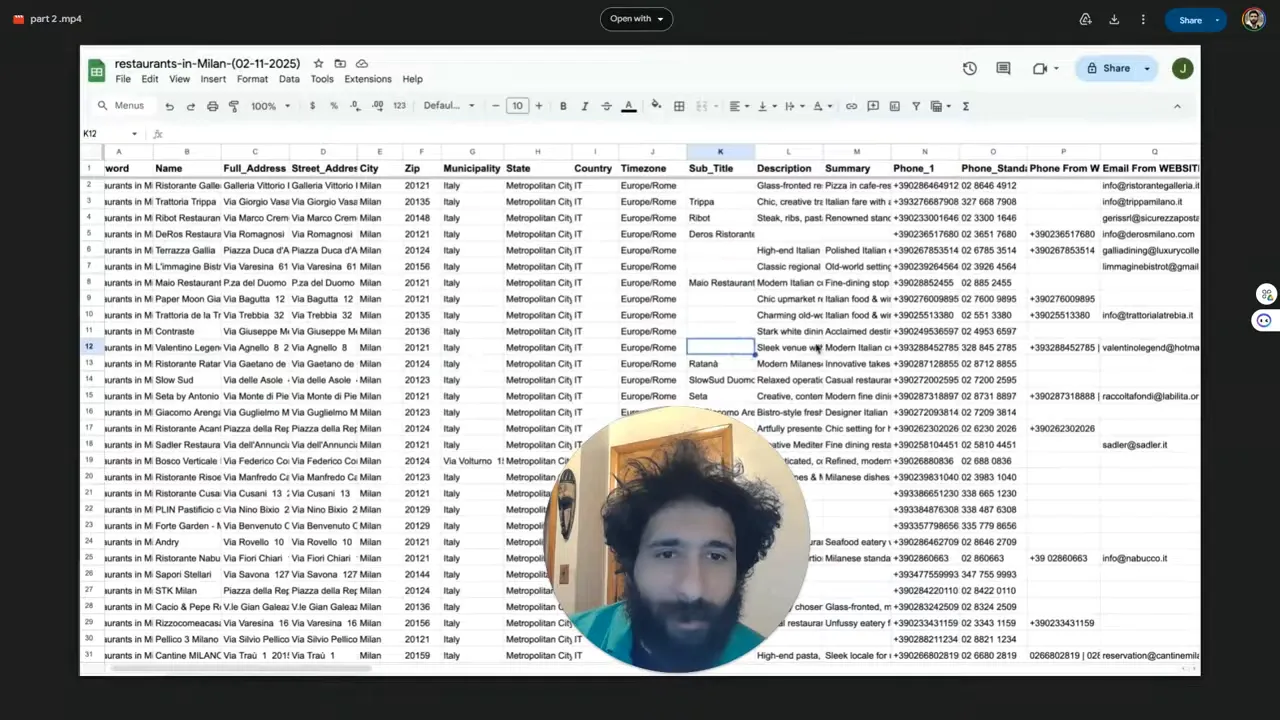Open the 100% zoom dropdown
Viewport: 1280px width, 720px height.
click(270, 106)
